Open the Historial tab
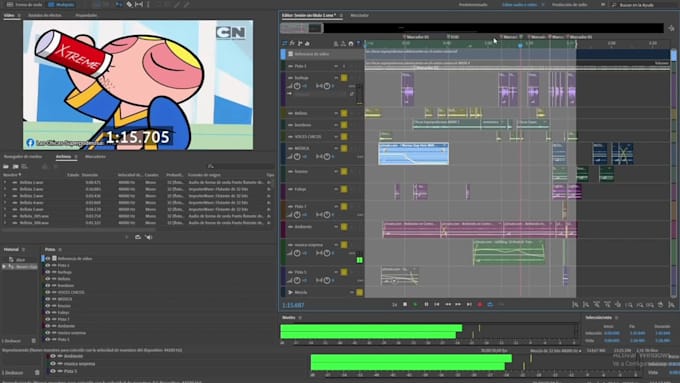Image resolution: width=680 pixels, height=383 pixels. tap(11, 249)
